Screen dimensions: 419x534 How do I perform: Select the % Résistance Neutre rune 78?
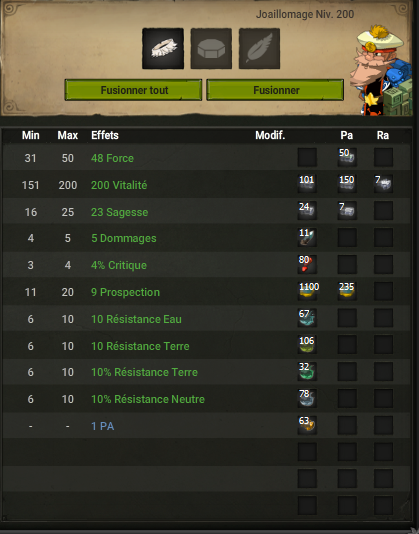[307, 398]
